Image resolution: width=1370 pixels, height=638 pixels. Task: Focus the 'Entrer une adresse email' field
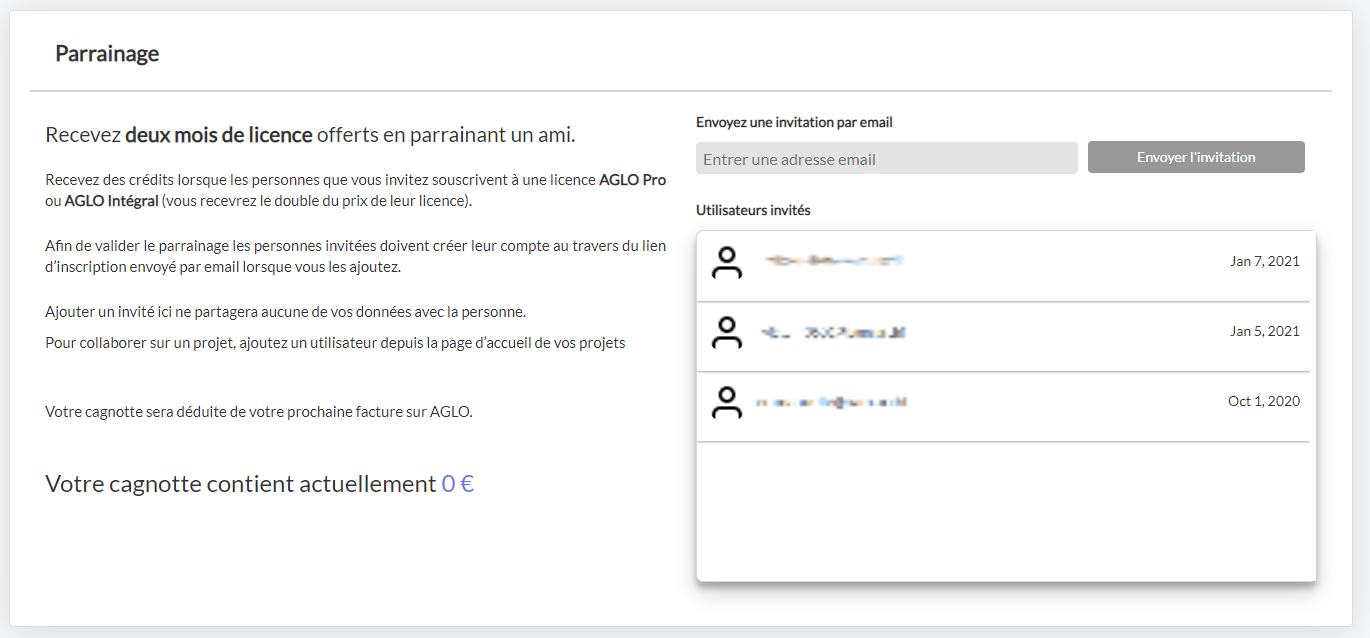click(887, 158)
